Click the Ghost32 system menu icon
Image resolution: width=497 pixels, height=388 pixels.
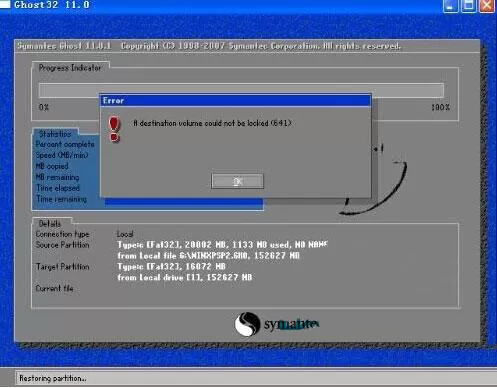tap(5, 4)
